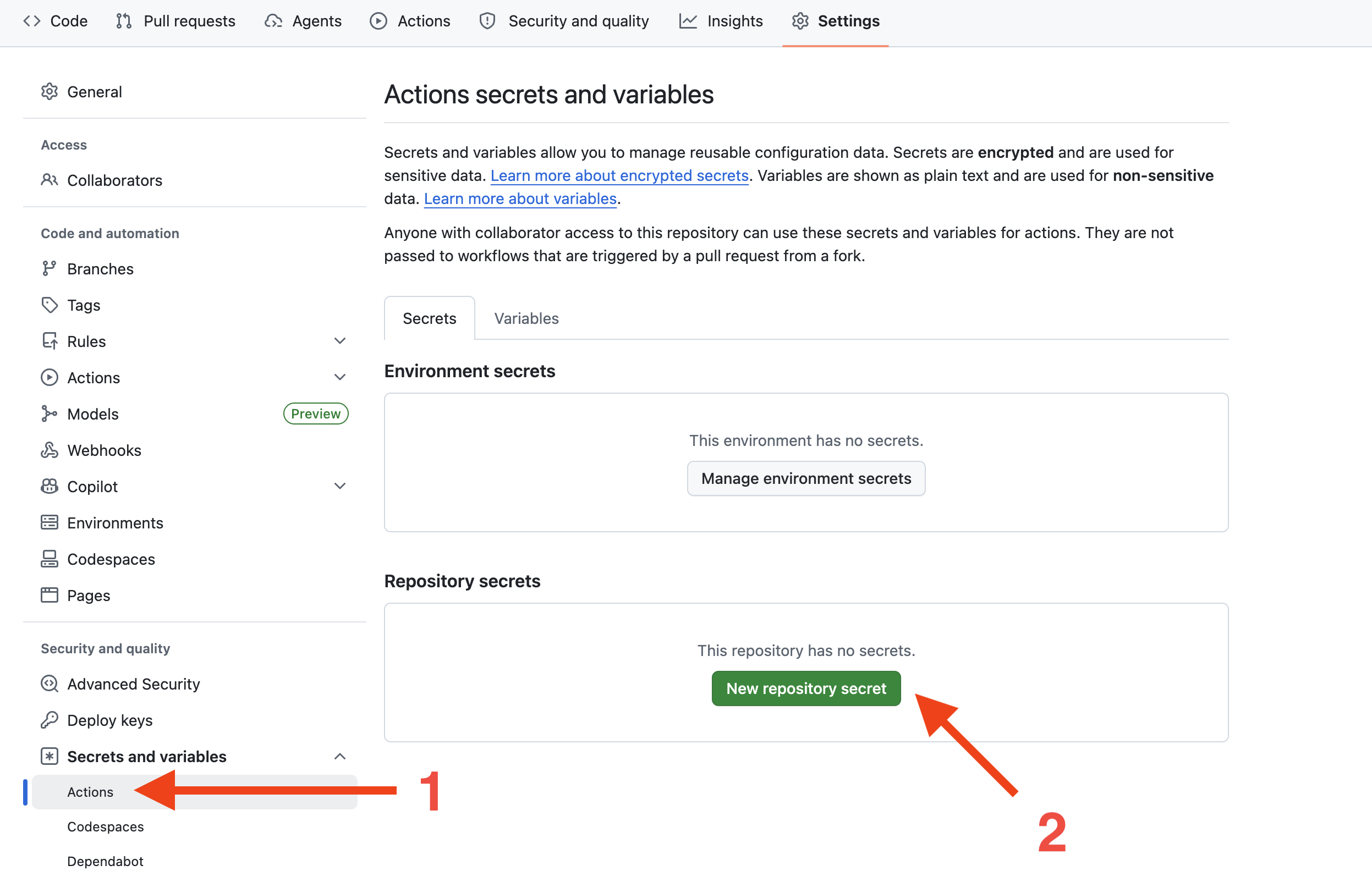Viewport: 1372px width, 882px height.
Task: Expand the Actions sidebar chevron
Action: coord(340,377)
